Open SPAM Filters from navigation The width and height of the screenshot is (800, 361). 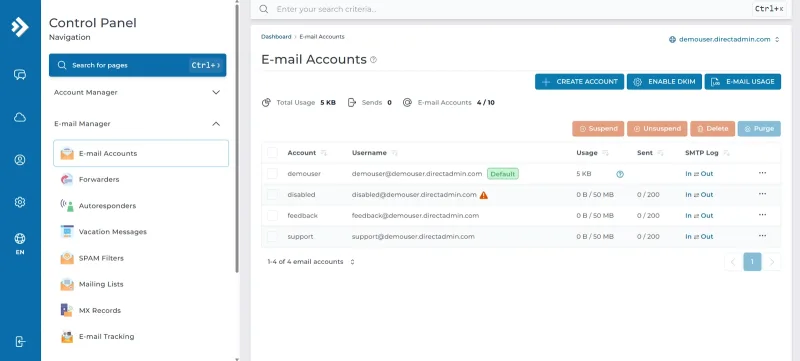click(101, 259)
